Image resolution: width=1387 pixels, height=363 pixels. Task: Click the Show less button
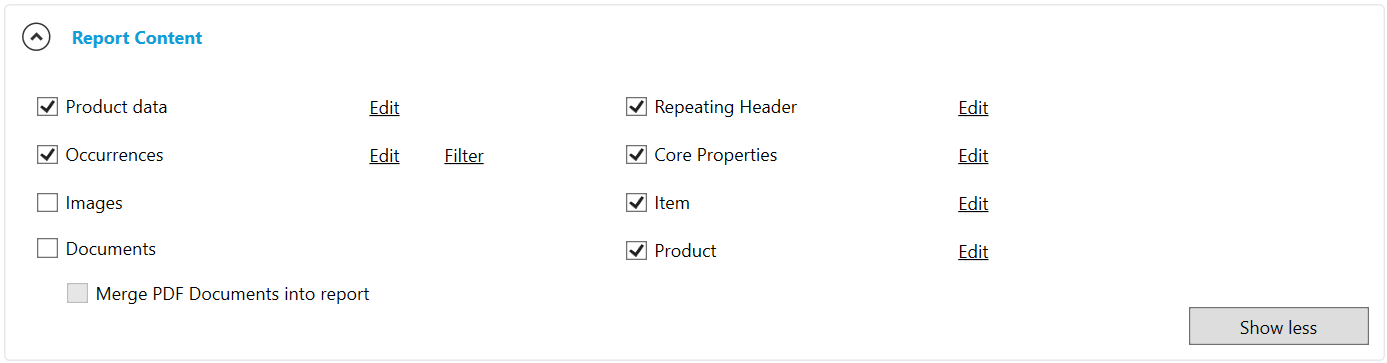[x=1278, y=327]
